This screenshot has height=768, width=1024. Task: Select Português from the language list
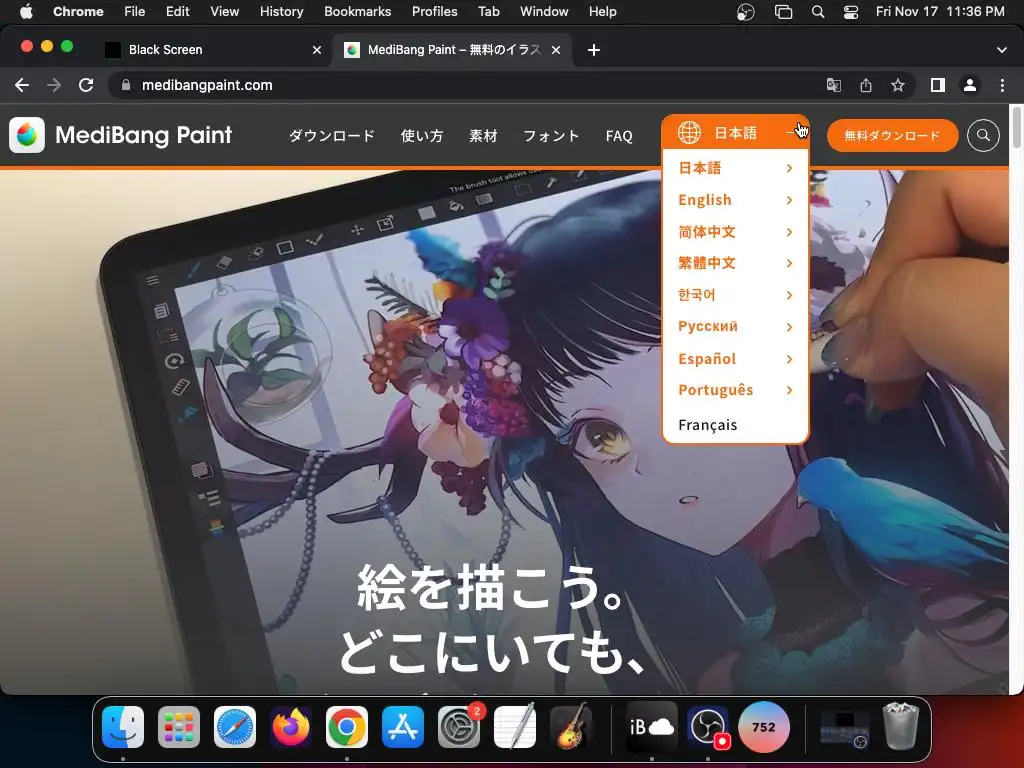tap(735, 390)
